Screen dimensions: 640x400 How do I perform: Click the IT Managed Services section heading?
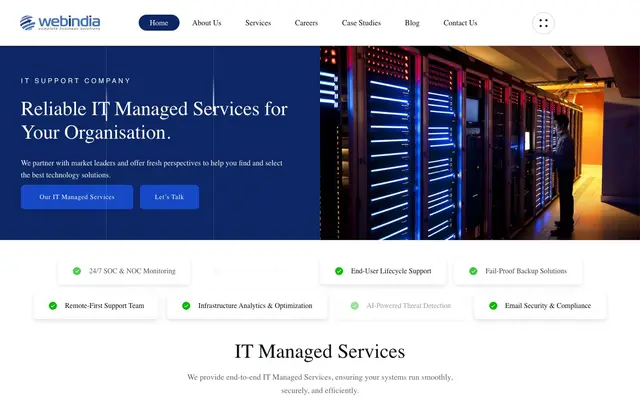point(320,351)
